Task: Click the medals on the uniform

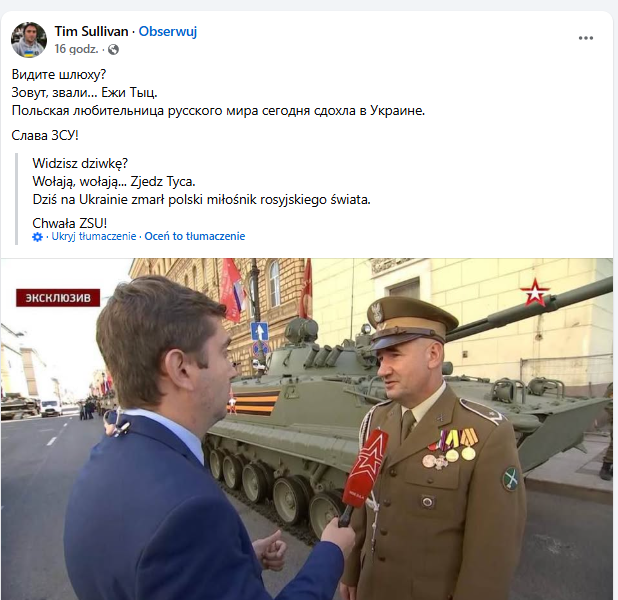Action: (x=449, y=450)
